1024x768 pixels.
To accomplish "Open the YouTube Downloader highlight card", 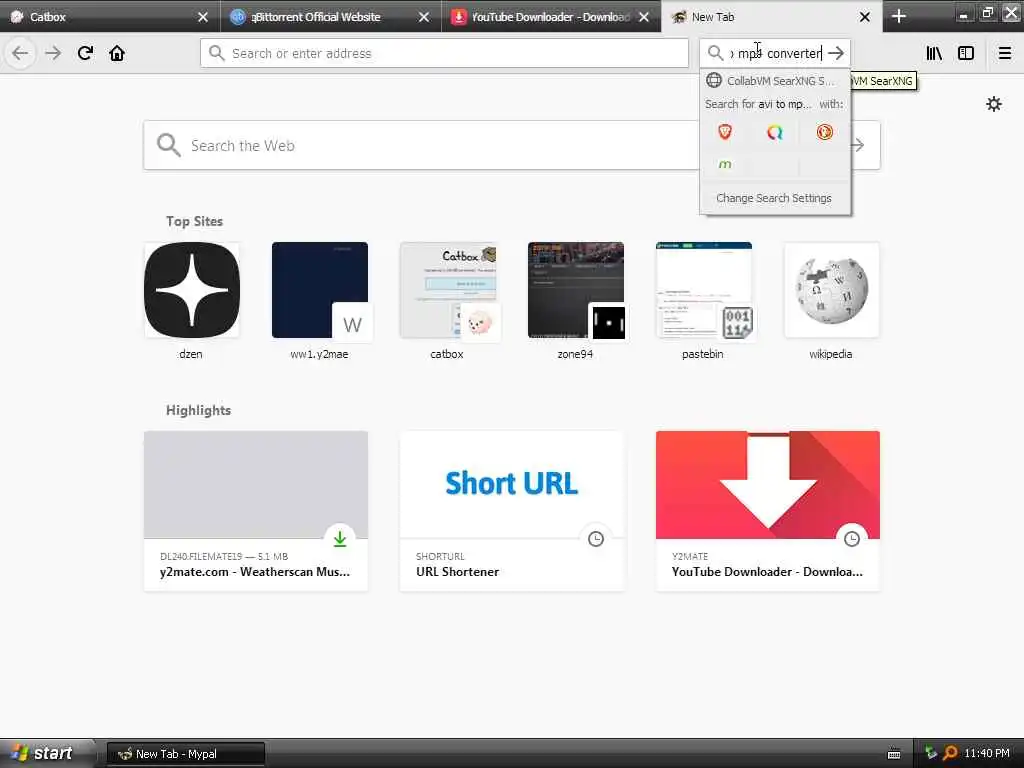I will click(768, 511).
